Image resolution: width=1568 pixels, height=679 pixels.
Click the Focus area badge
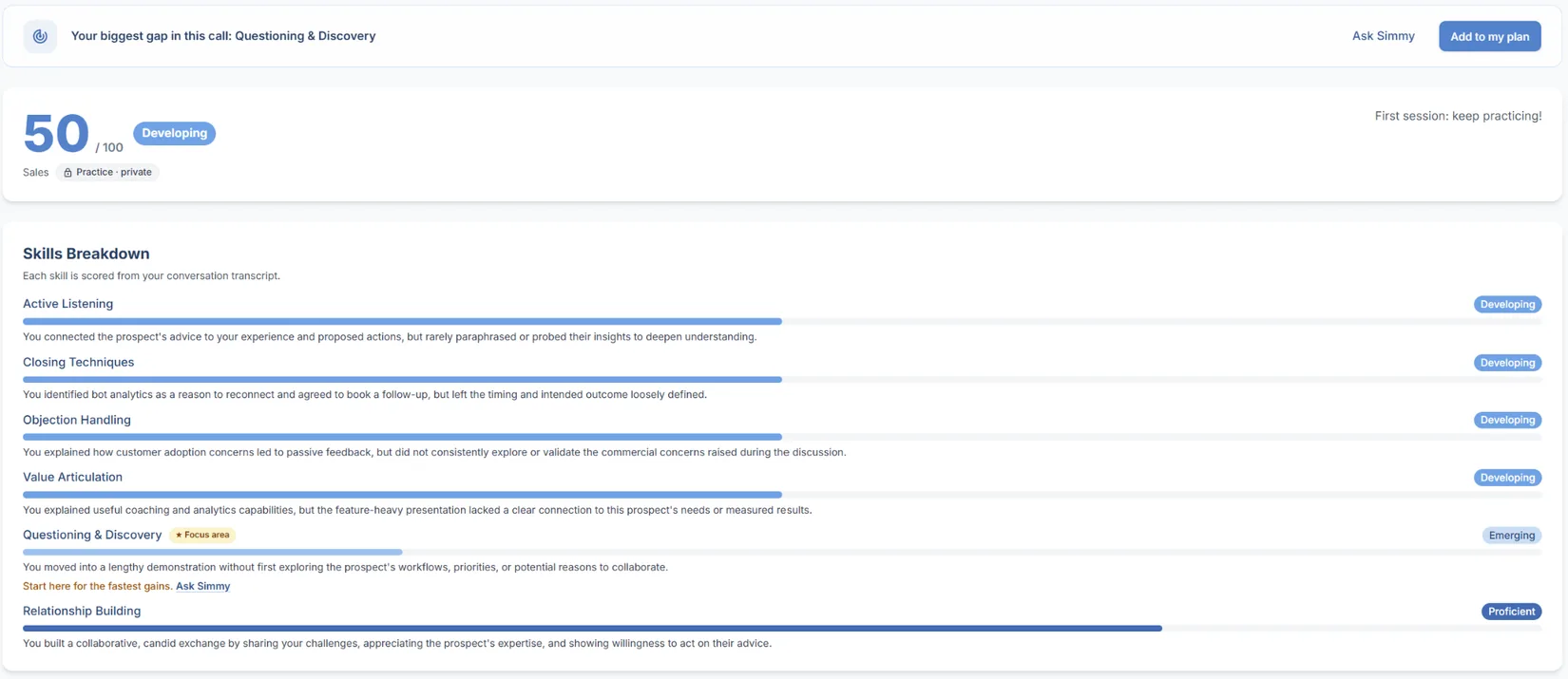202,536
